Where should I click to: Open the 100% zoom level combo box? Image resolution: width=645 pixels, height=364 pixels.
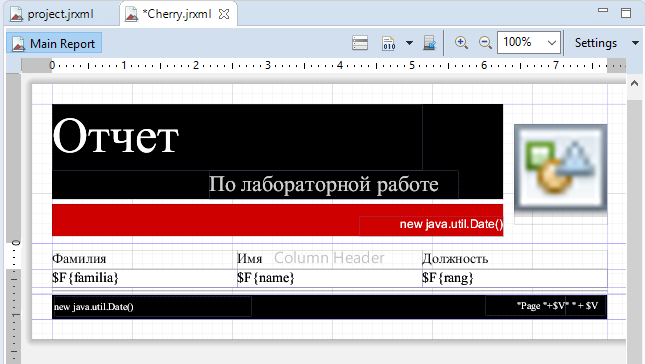(x=529, y=42)
